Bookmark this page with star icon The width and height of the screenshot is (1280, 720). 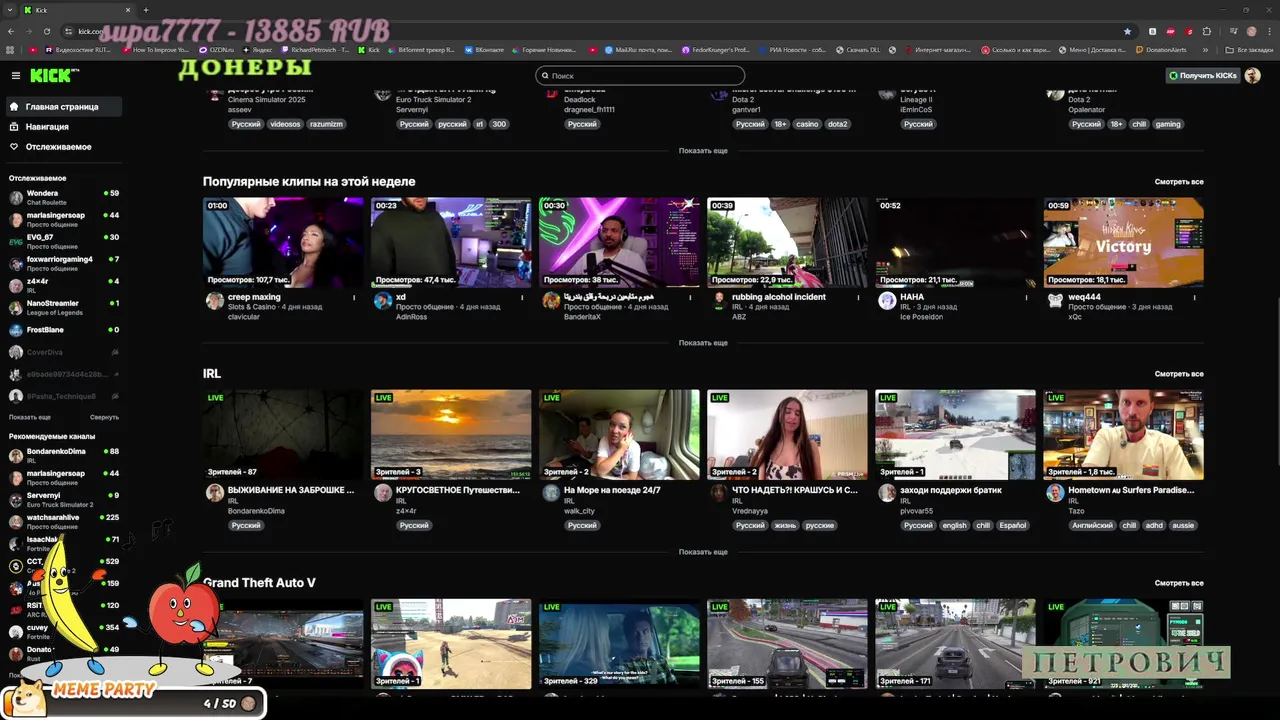[1127, 31]
